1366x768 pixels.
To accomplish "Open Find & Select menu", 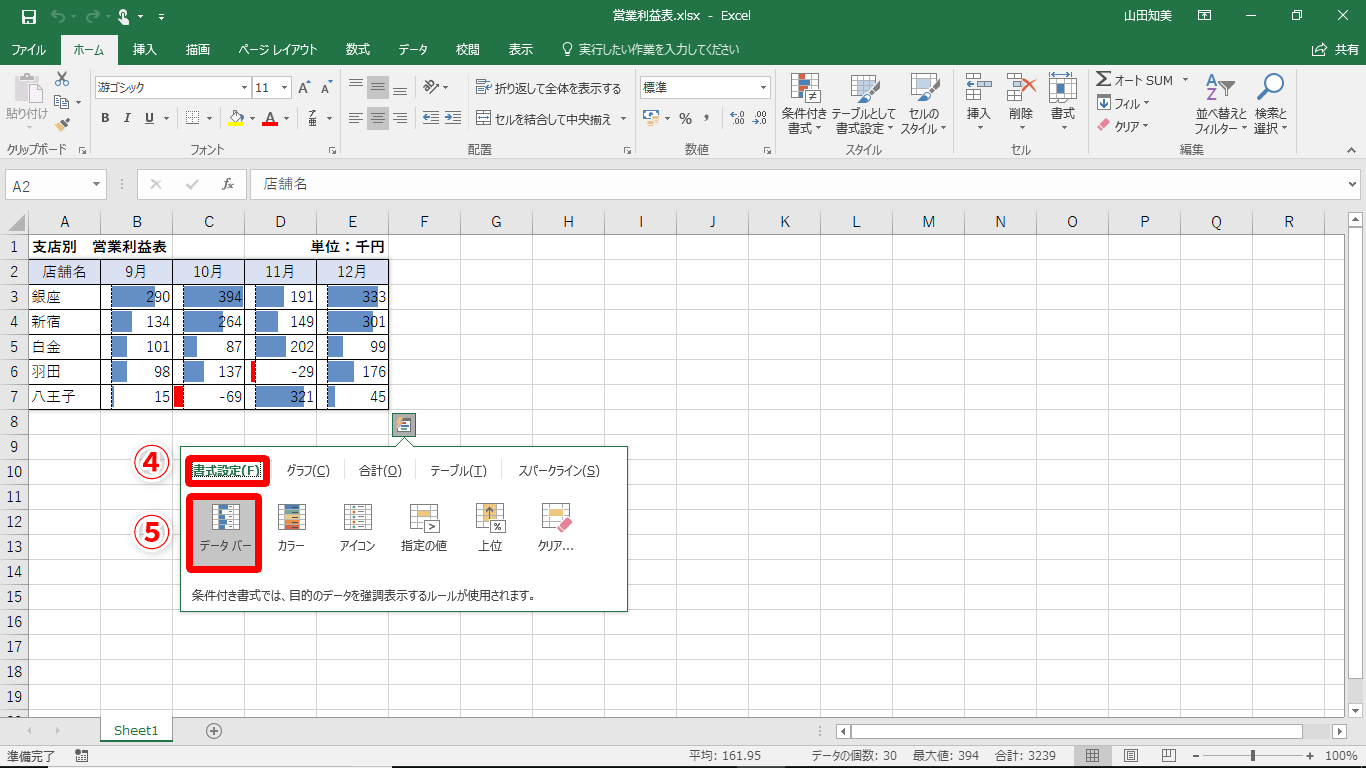I will point(1270,104).
